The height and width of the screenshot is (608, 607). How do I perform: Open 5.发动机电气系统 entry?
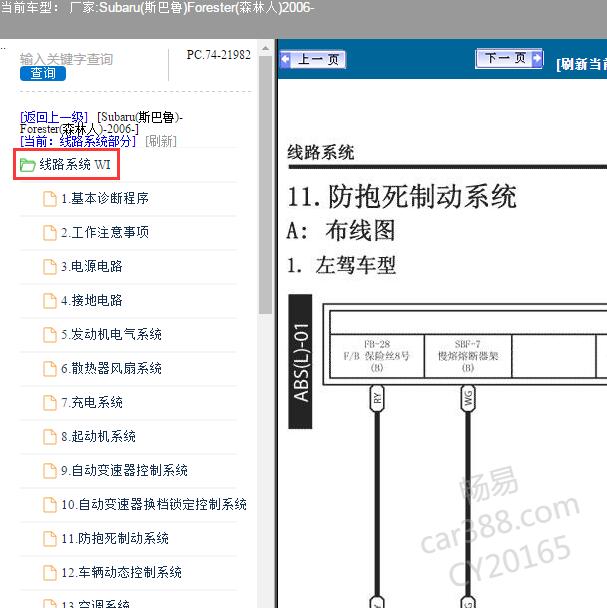coord(111,335)
